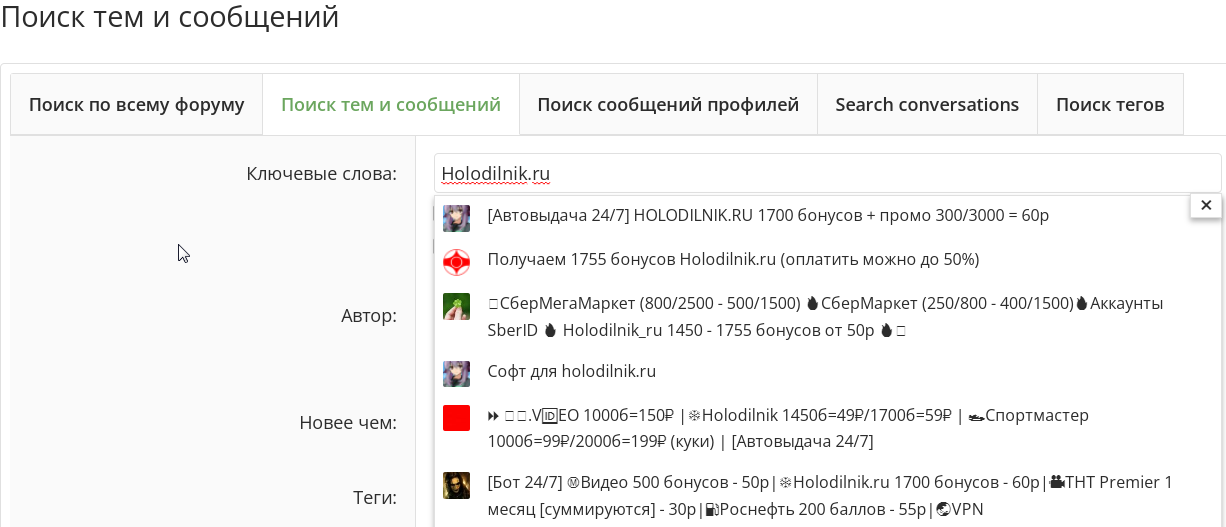
Task: Switch to the Поиск по всему форуму tab
Action: coord(137,104)
